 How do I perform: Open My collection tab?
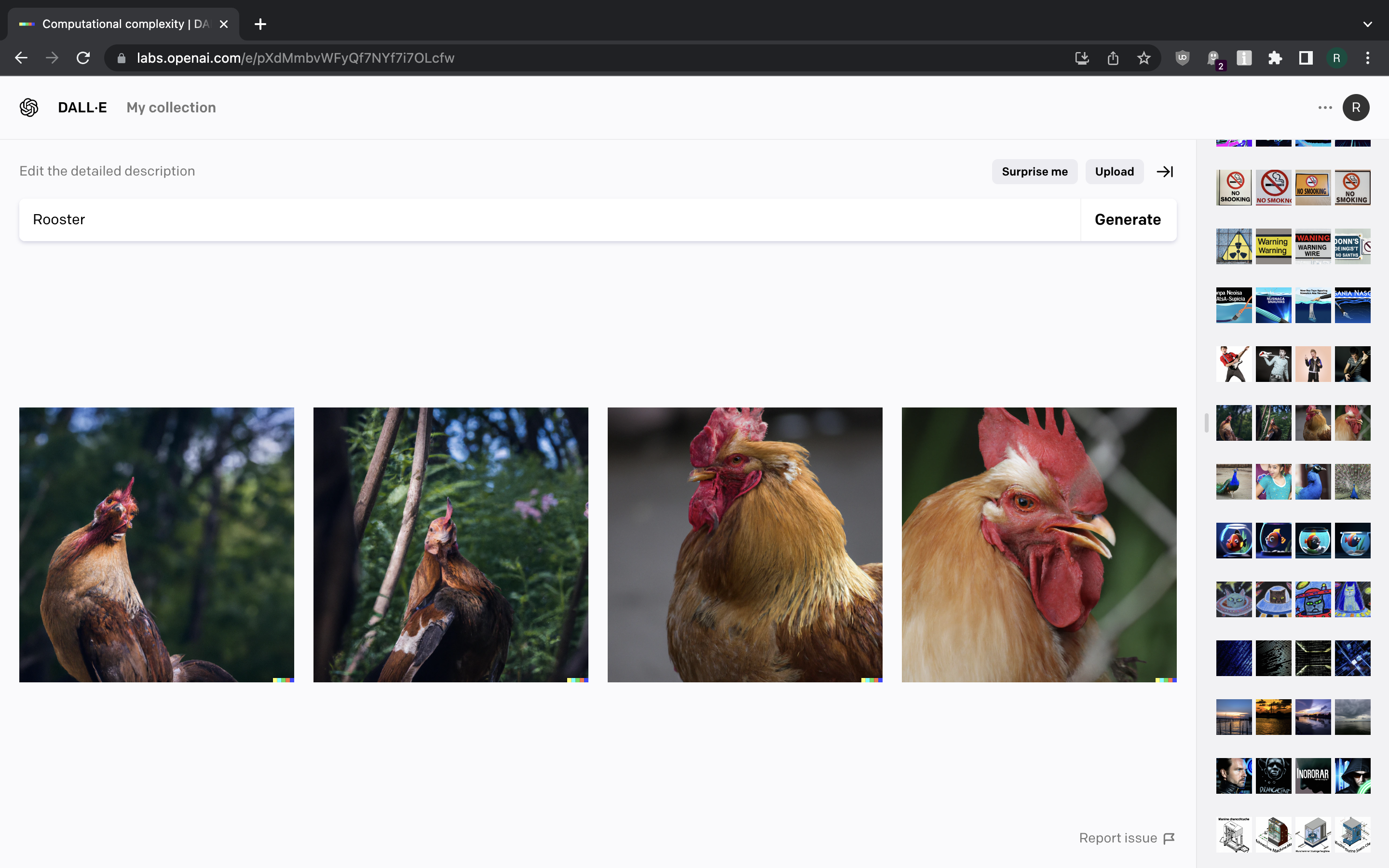[171, 108]
